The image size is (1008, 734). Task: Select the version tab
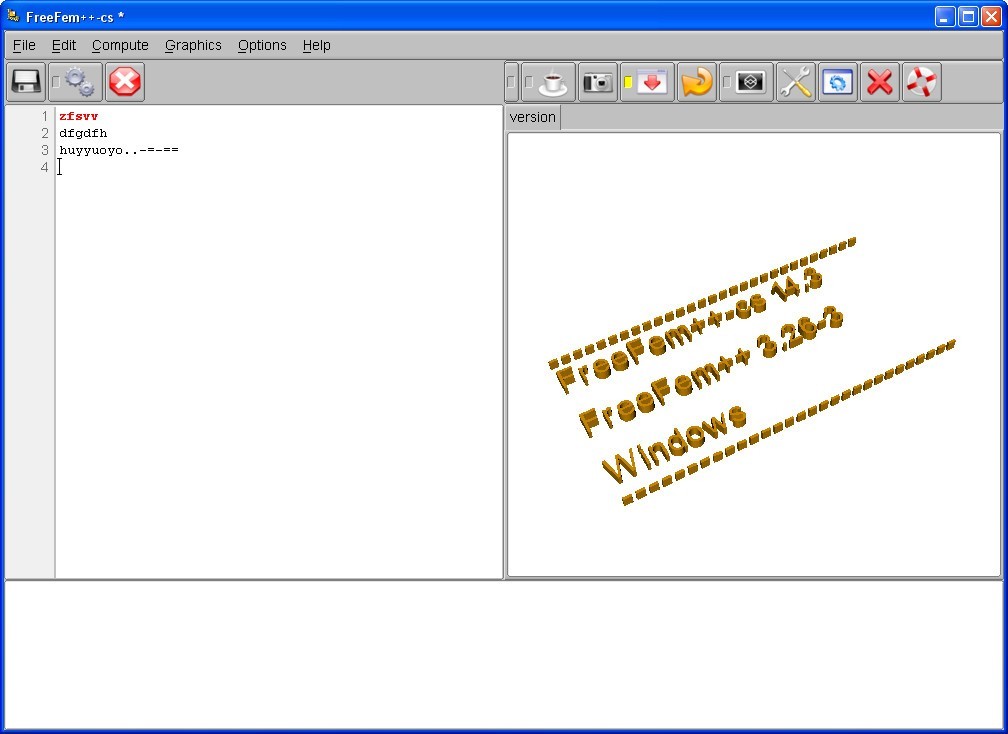click(x=532, y=118)
